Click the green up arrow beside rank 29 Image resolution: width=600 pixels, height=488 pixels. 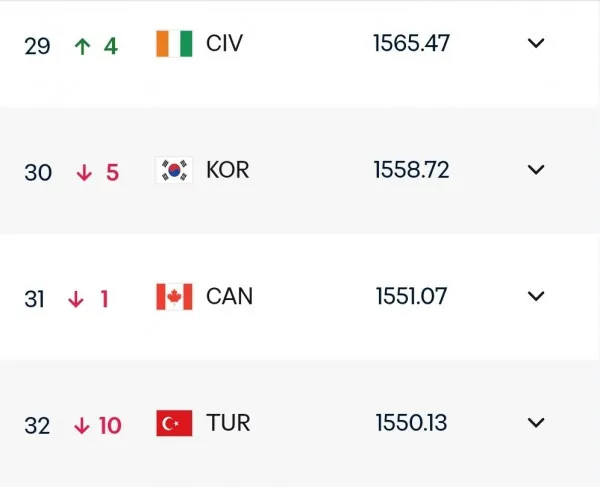point(82,46)
